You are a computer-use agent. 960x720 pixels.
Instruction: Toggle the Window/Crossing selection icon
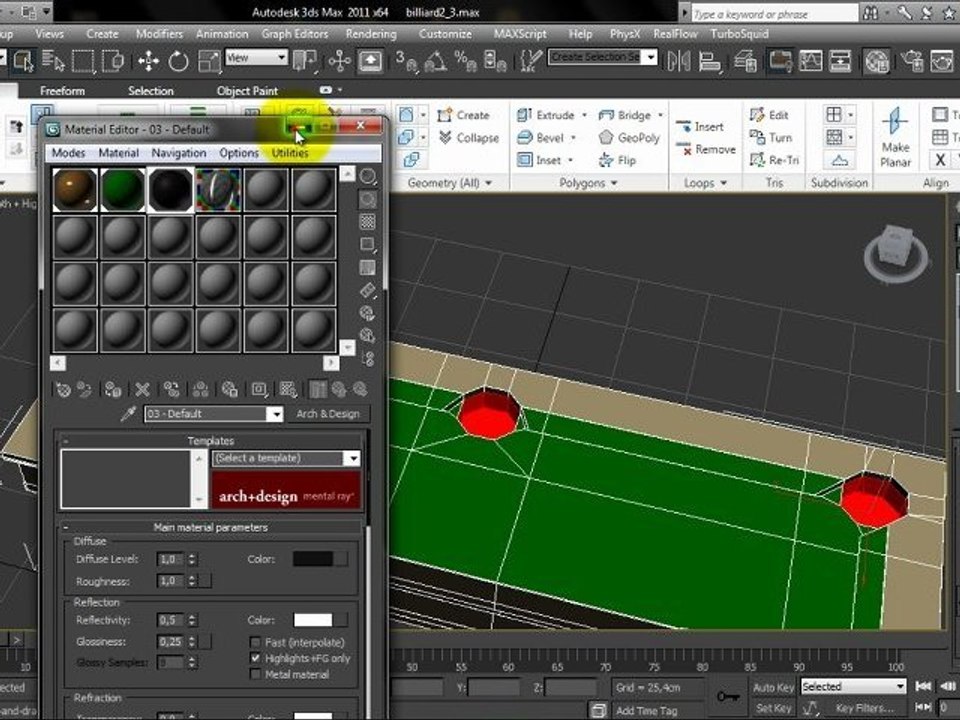[113, 61]
